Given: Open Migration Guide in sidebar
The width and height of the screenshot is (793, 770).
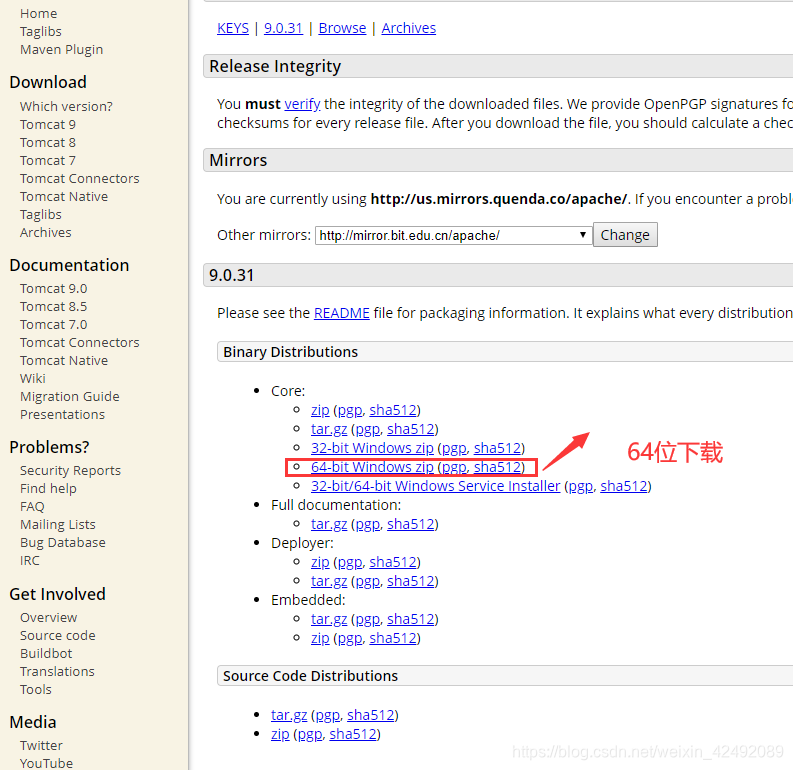Looking at the screenshot, I should click(70, 396).
